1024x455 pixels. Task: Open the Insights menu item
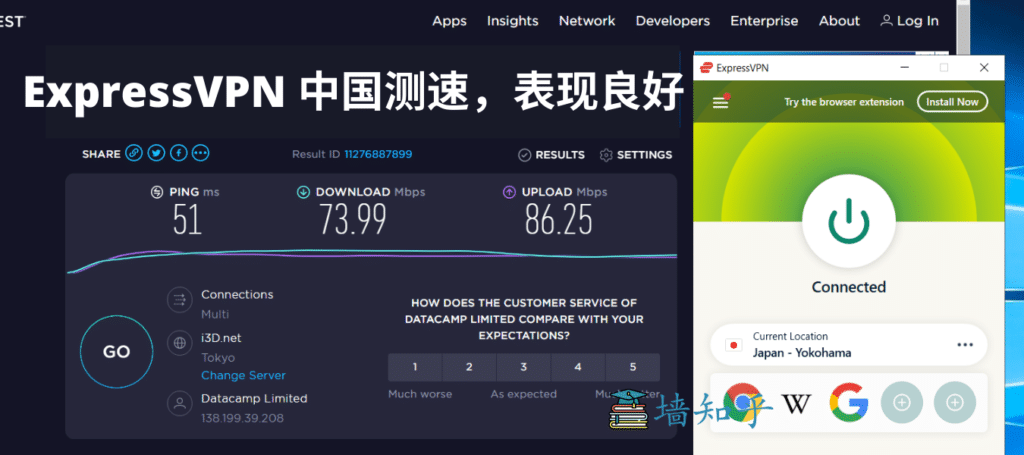click(513, 21)
